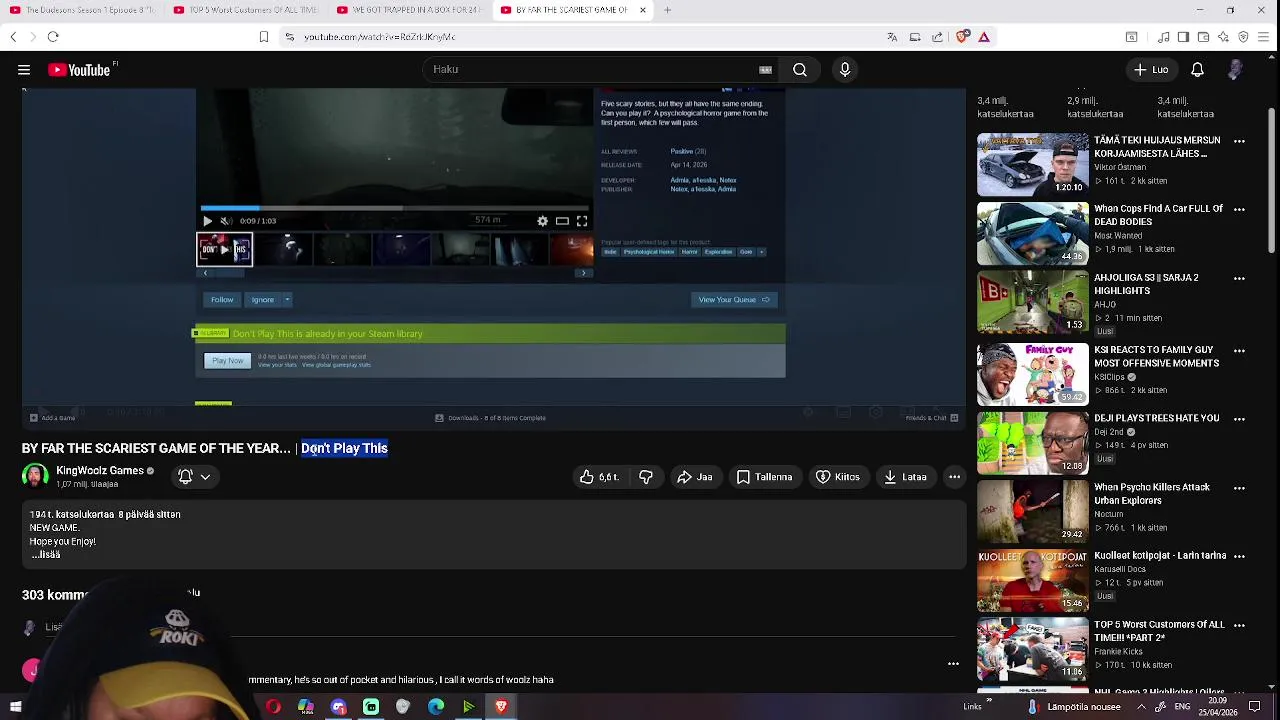Toggle theater mode on the trailer player
1280x720 pixels.
pyautogui.click(x=562, y=221)
